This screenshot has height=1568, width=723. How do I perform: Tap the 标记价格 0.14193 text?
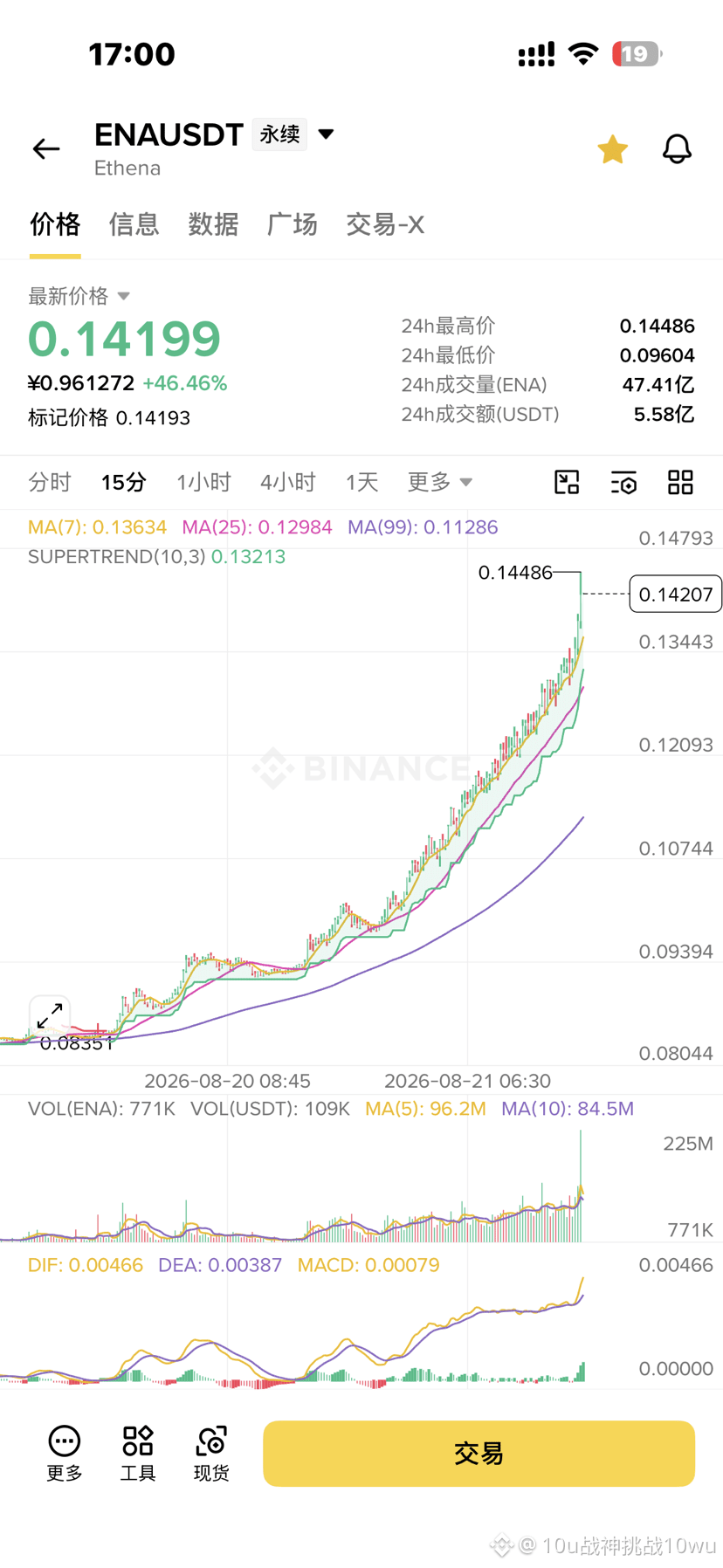[x=109, y=418]
